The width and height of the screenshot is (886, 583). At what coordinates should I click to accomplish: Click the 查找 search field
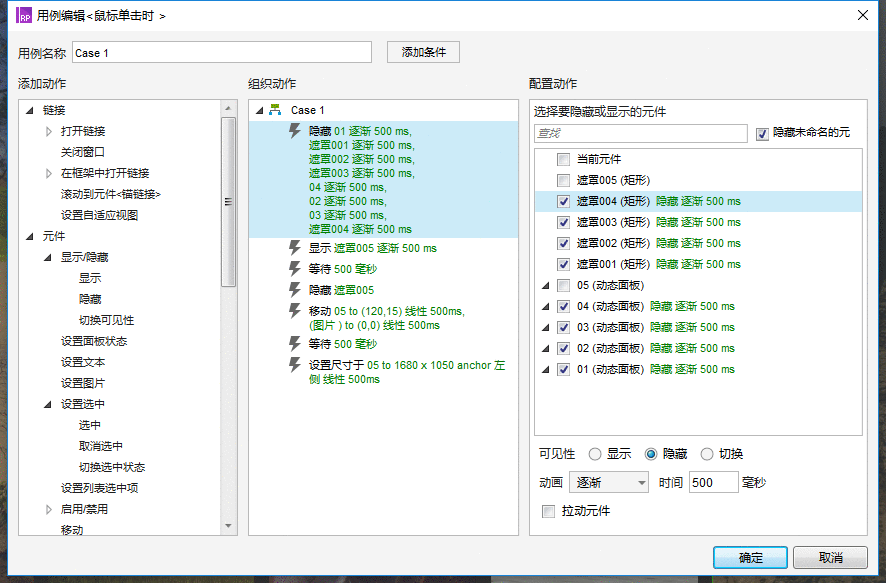[641, 133]
